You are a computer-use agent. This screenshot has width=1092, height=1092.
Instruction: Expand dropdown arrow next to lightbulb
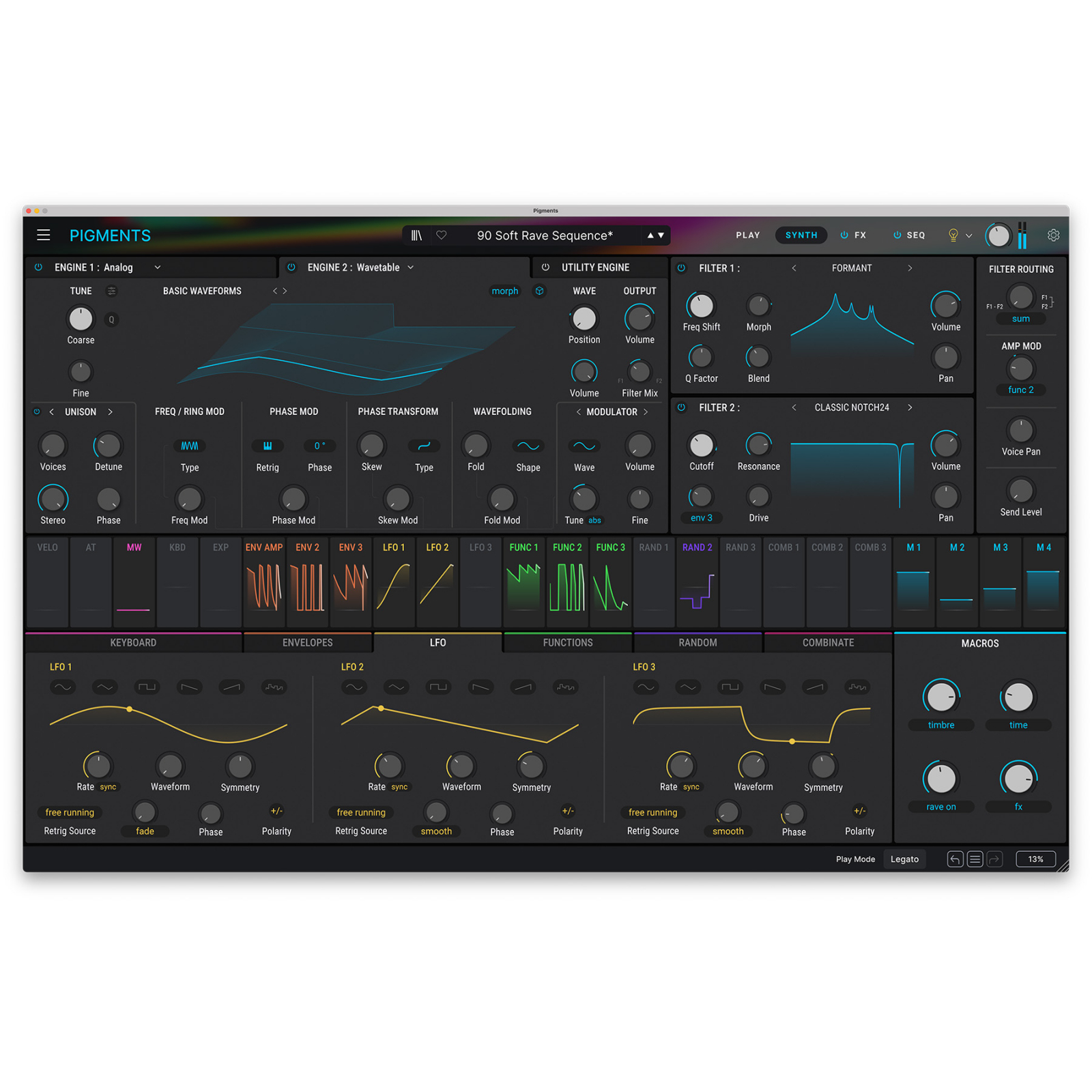[x=969, y=236]
